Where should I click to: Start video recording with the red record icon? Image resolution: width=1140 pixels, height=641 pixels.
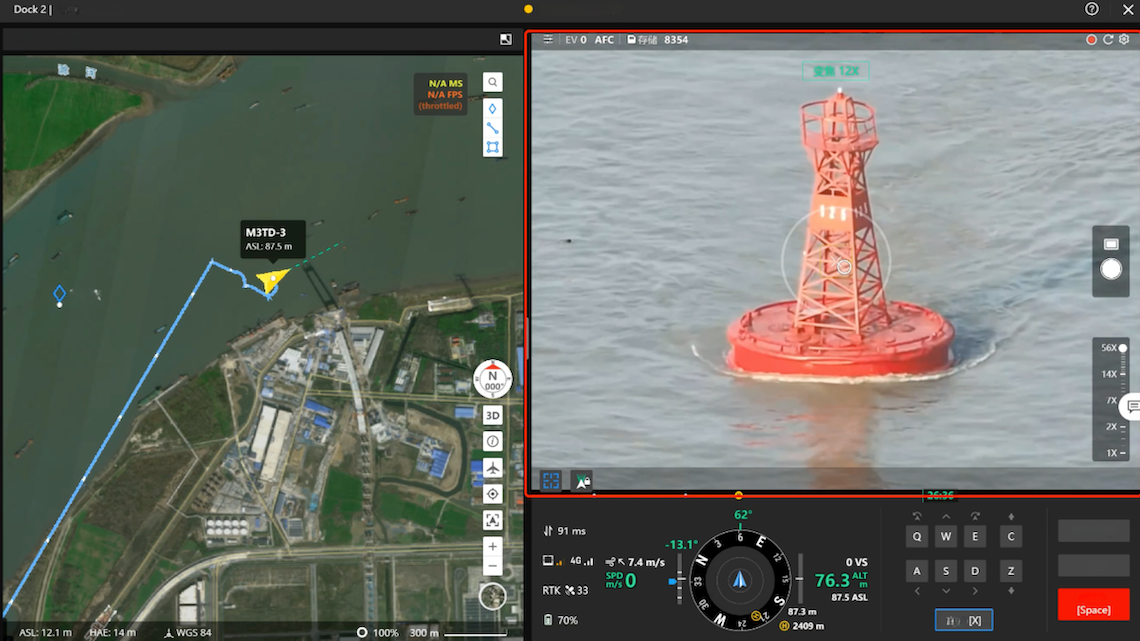coord(1091,39)
